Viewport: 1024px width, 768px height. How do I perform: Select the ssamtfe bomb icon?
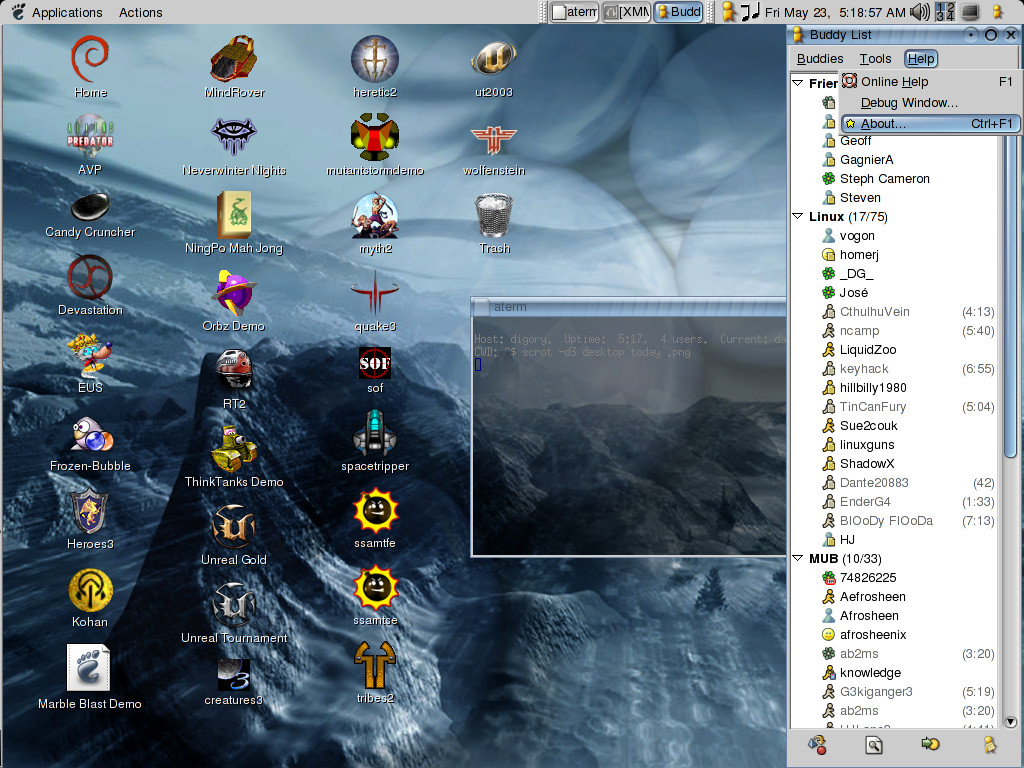click(x=375, y=511)
